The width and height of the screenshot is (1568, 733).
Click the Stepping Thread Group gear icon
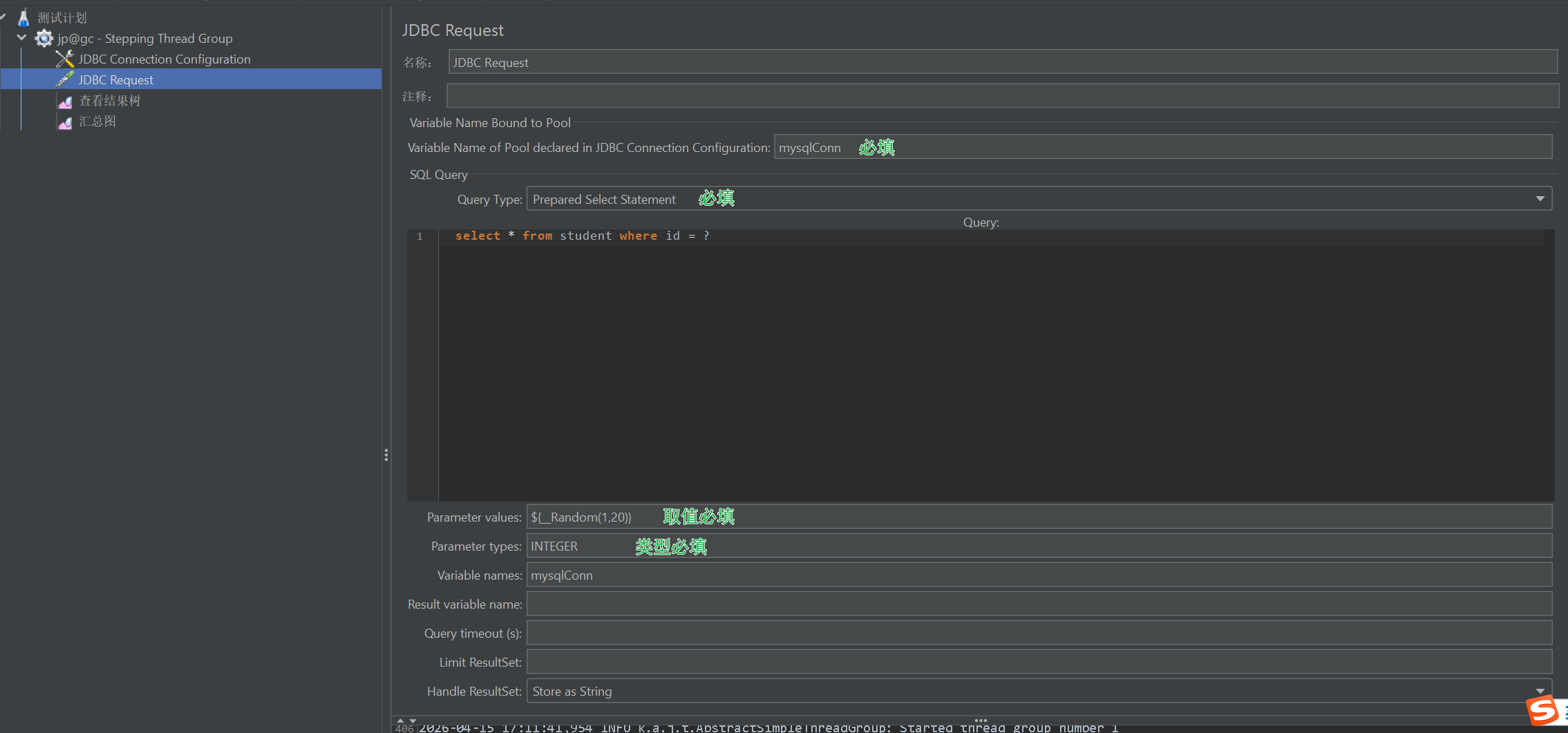44,39
